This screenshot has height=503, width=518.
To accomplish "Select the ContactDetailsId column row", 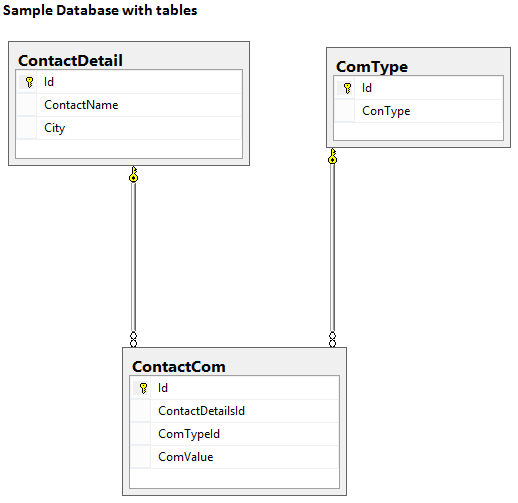I will (235, 411).
